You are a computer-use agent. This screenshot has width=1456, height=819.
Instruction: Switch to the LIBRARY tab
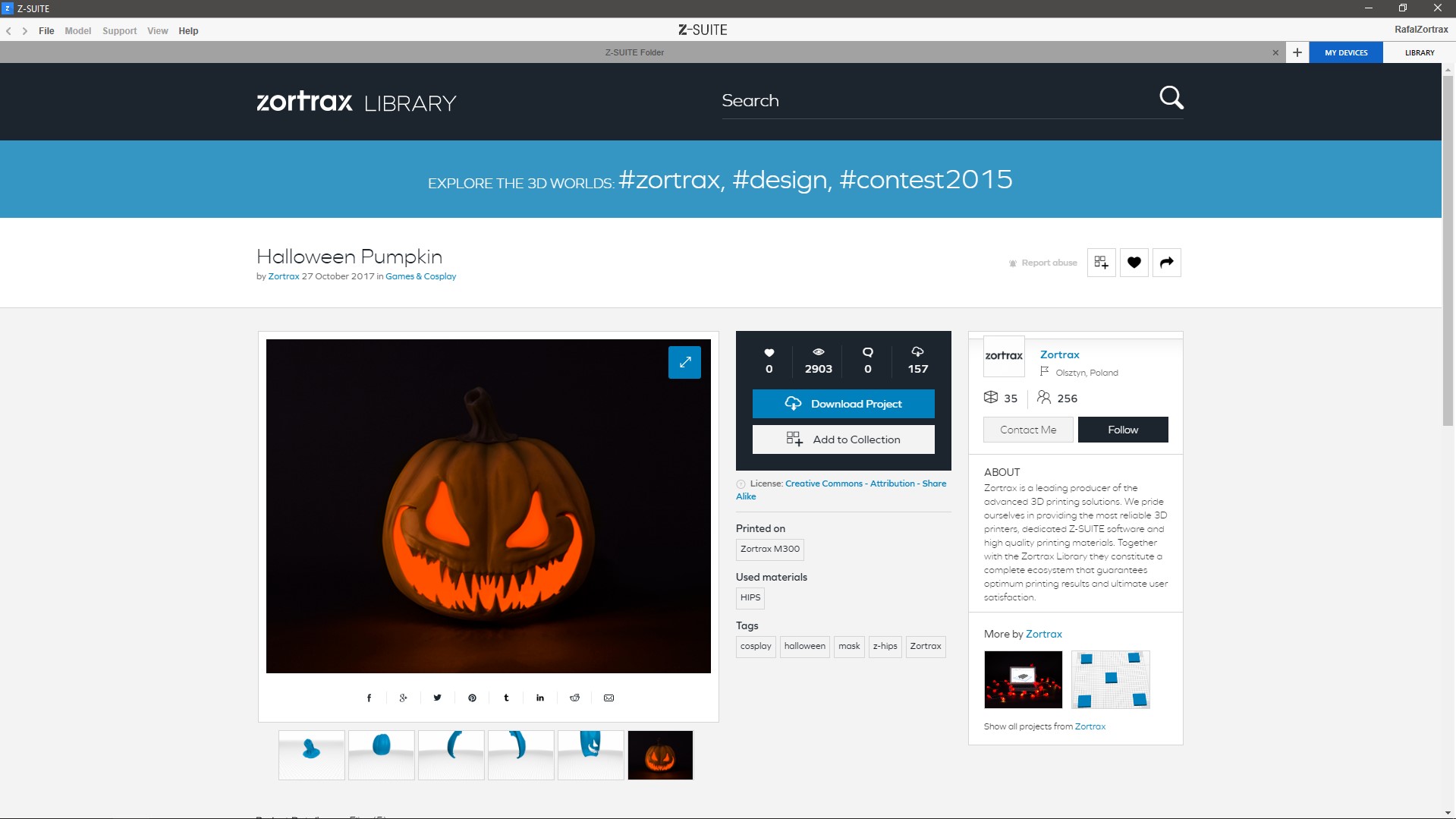pos(1420,52)
